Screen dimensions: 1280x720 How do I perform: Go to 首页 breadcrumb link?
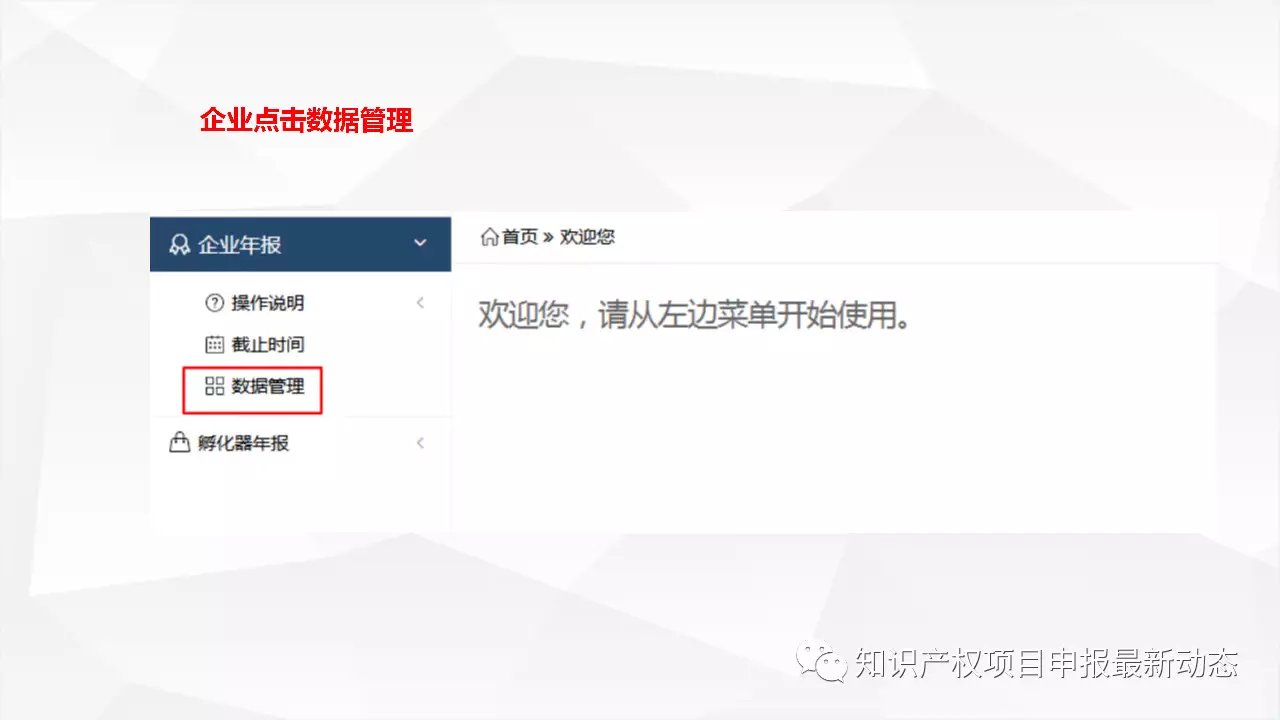[519, 237]
